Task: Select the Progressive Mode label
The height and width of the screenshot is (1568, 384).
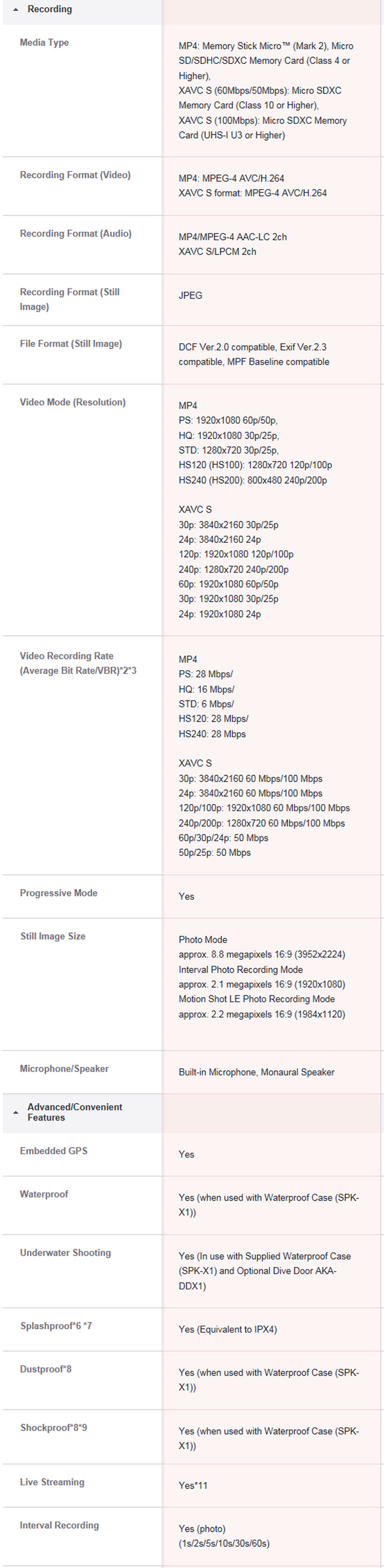Action: 59,893
